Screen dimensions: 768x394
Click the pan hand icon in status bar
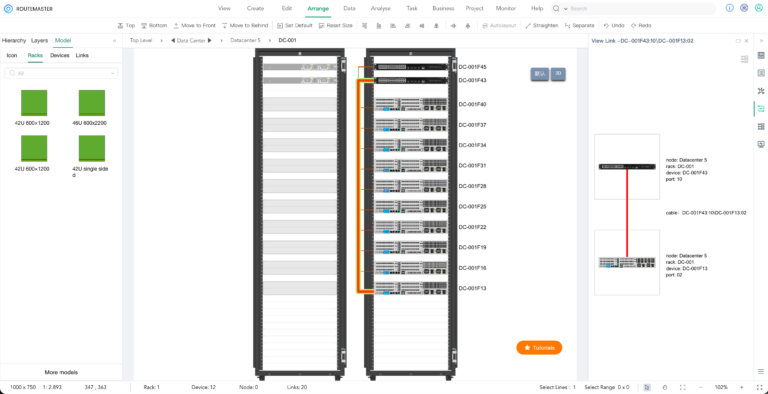coord(665,387)
